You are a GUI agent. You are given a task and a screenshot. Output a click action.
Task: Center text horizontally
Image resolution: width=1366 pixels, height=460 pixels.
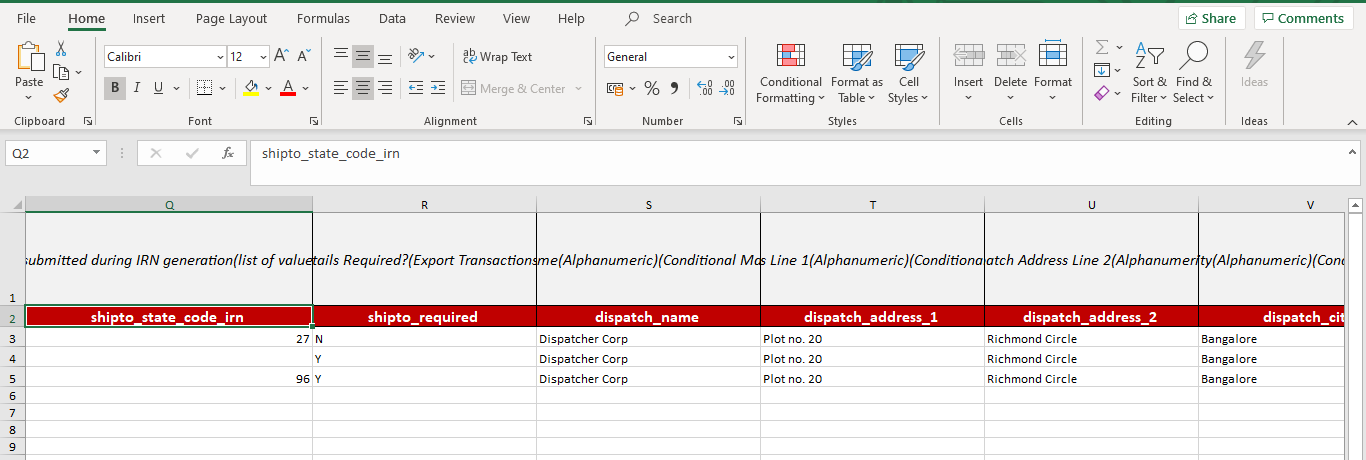pyautogui.click(x=363, y=88)
